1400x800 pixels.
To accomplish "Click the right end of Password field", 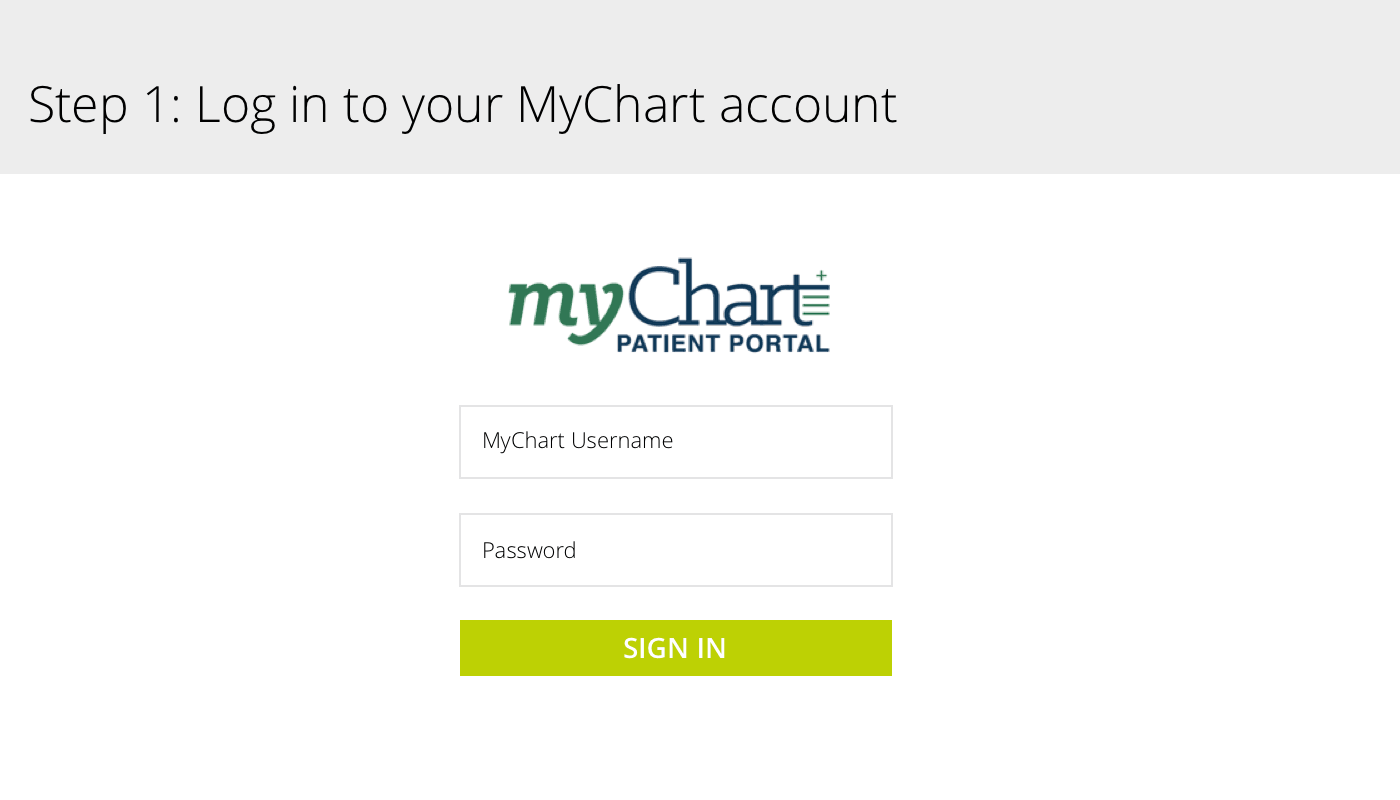I will [870, 550].
